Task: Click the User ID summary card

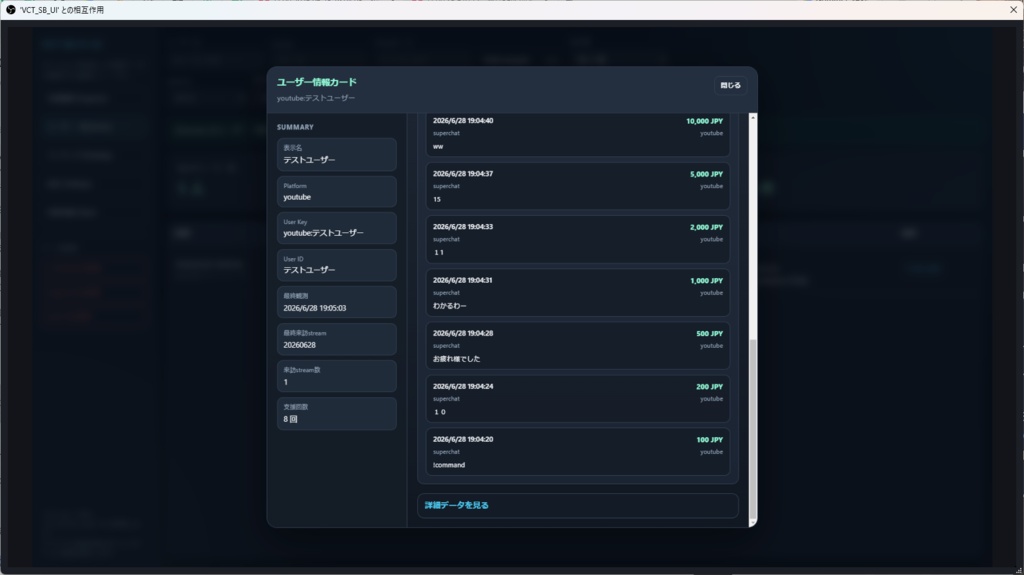Action: coord(336,265)
